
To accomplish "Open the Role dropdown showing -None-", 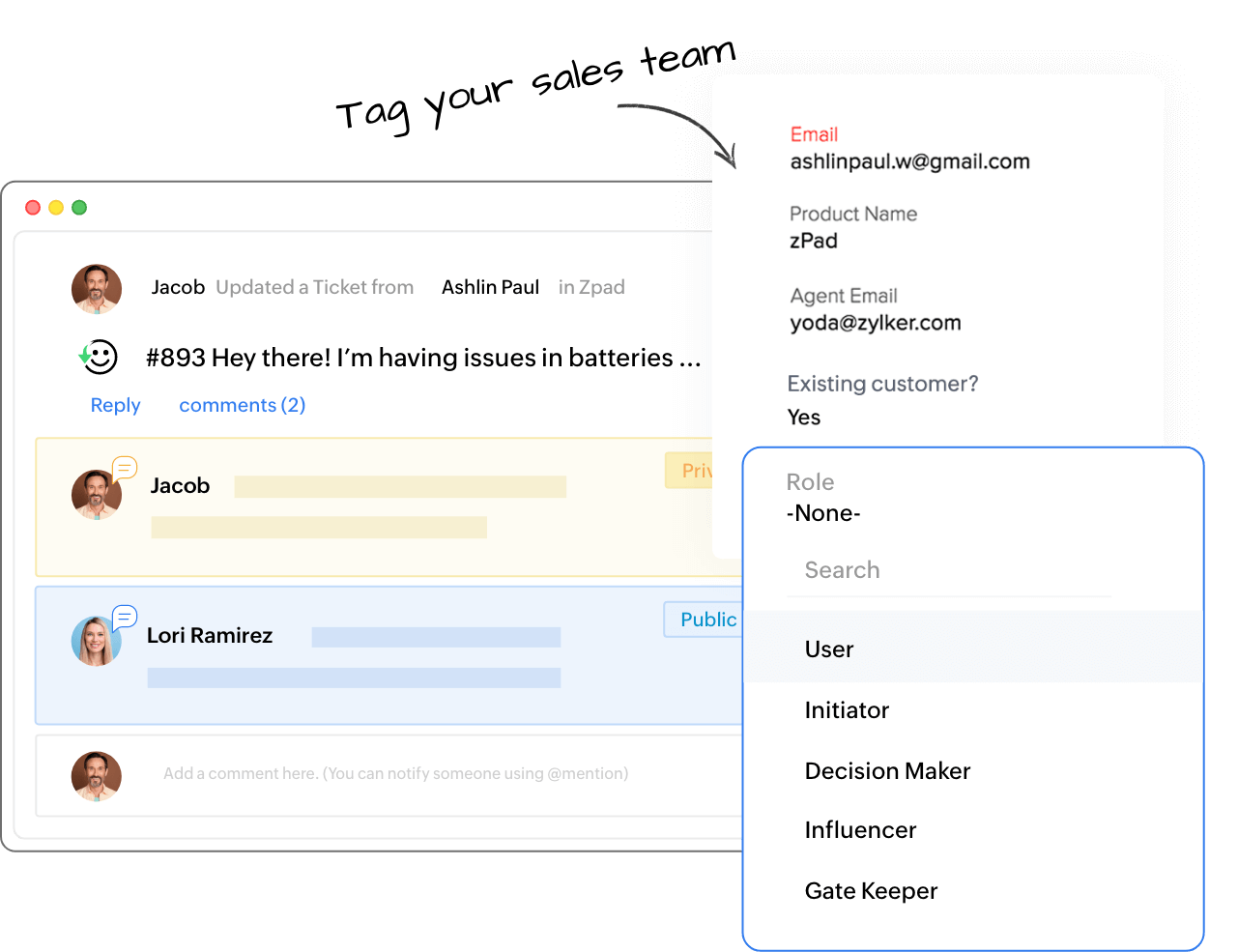I will click(823, 513).
